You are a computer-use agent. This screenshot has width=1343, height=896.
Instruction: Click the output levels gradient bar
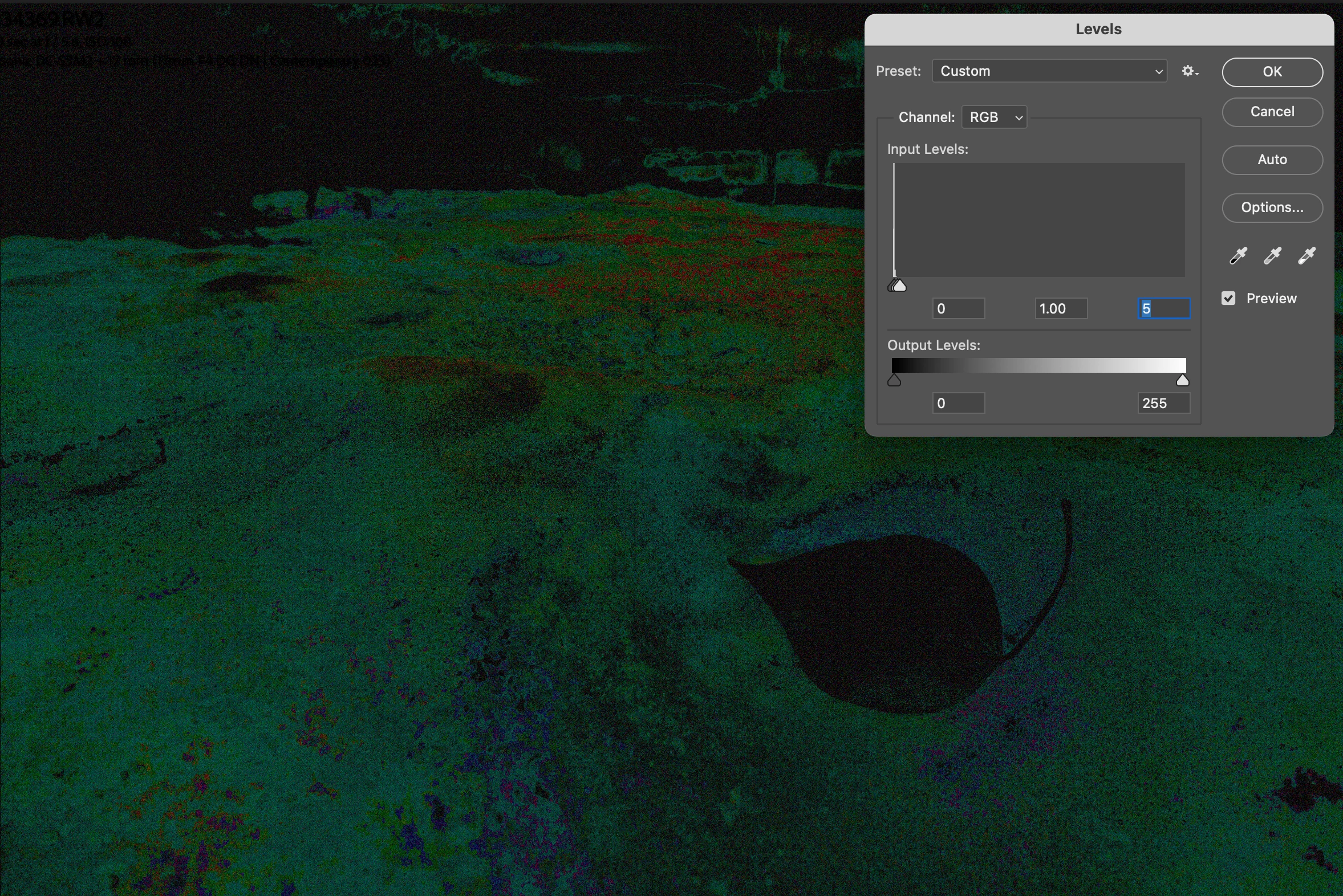click(1038, 366)
